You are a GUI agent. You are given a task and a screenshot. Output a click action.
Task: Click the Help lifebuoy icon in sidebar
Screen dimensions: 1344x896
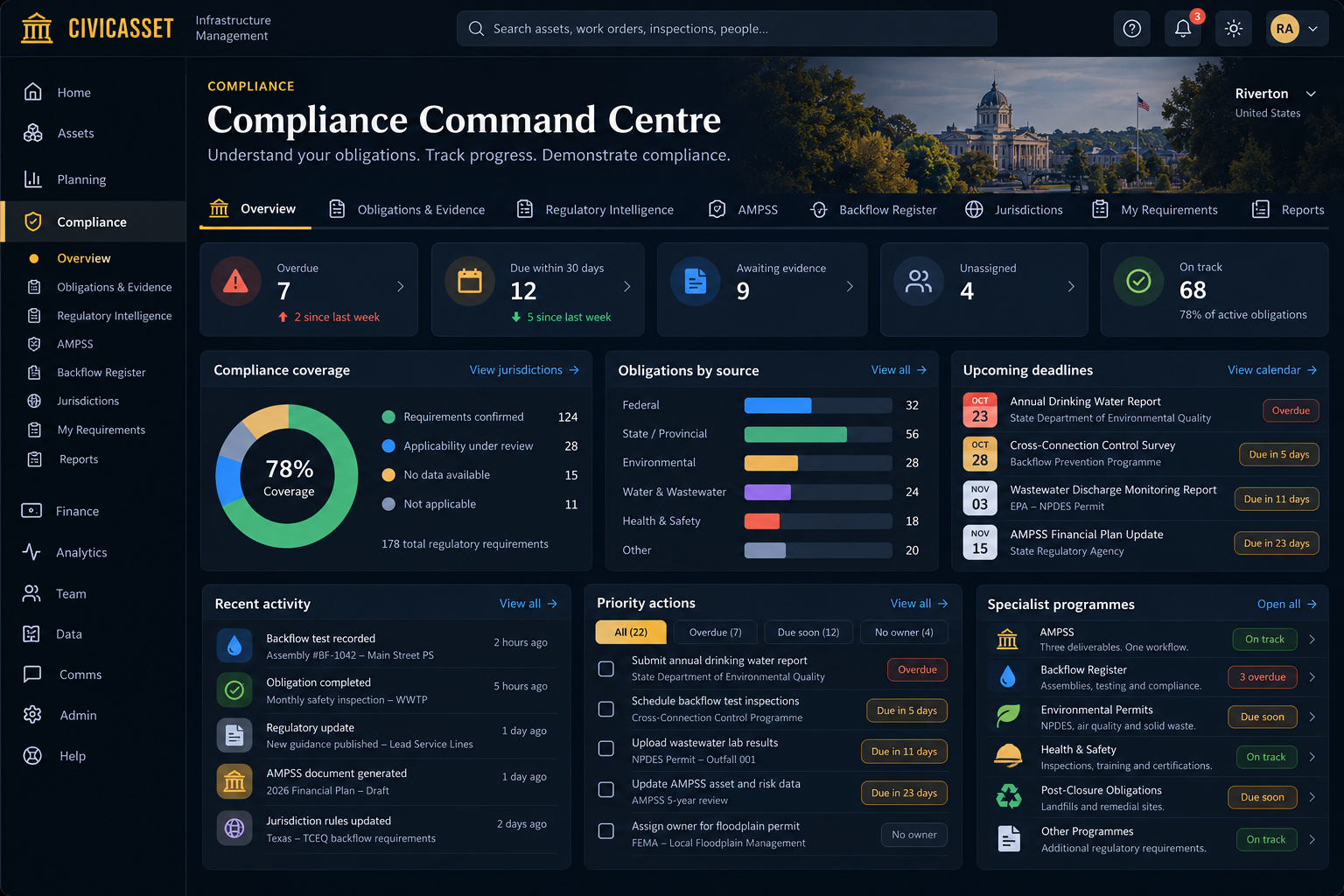coord(32,756)
